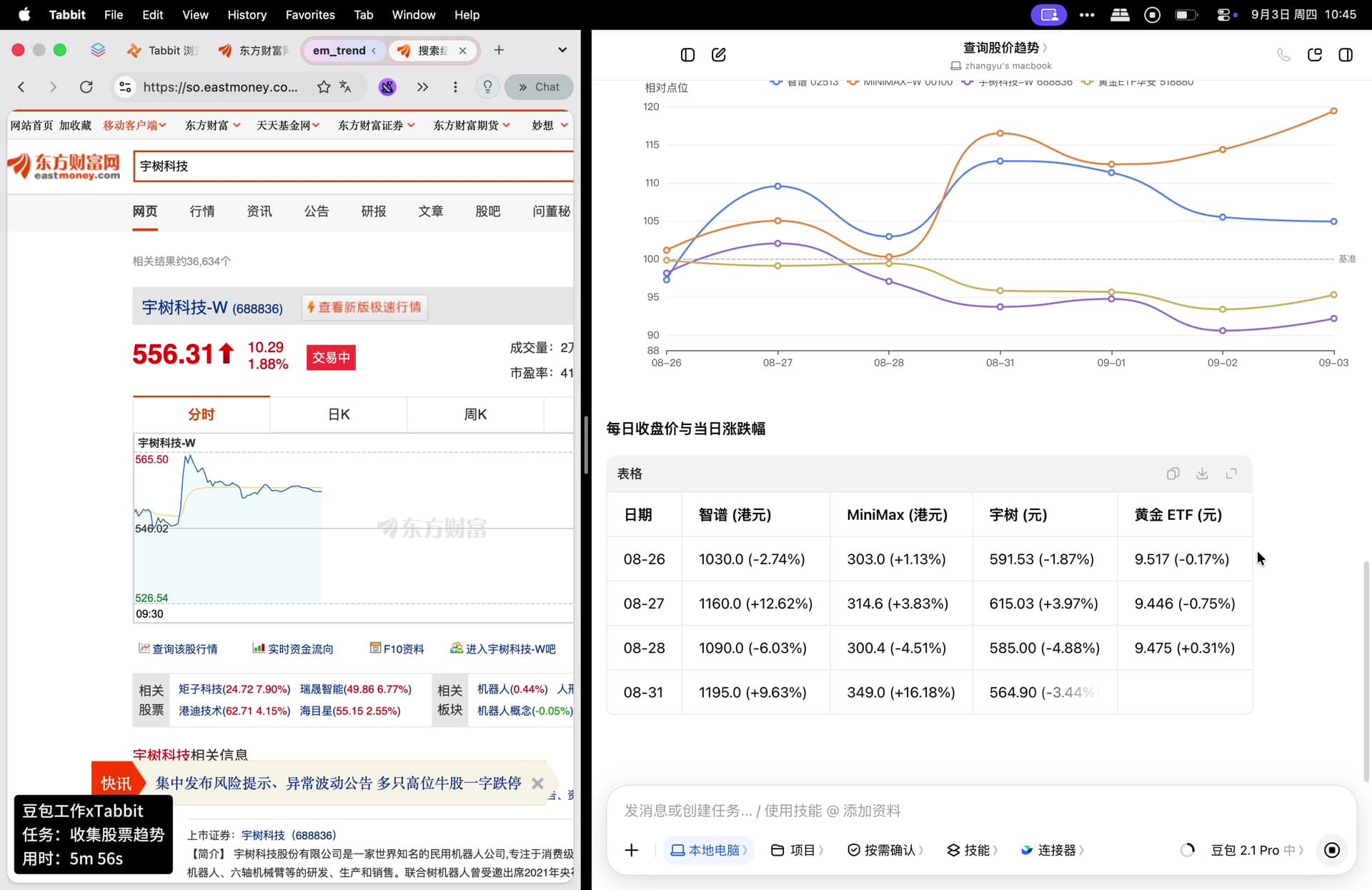Click the 09-03 orange data point
Screen dimensions: 1372x890
[x=1333, y=111]
